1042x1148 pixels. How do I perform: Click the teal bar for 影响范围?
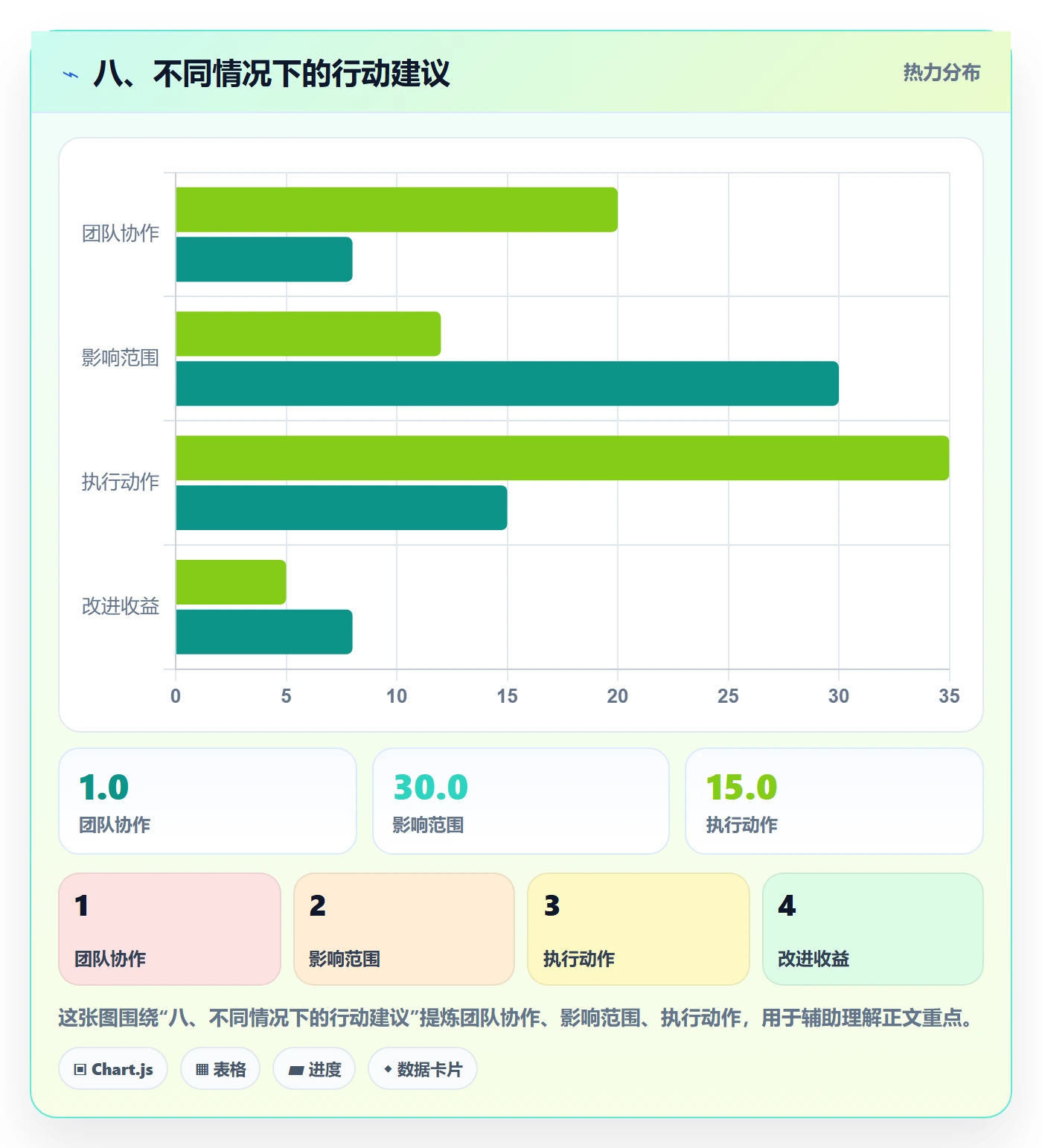click(508, 383)
